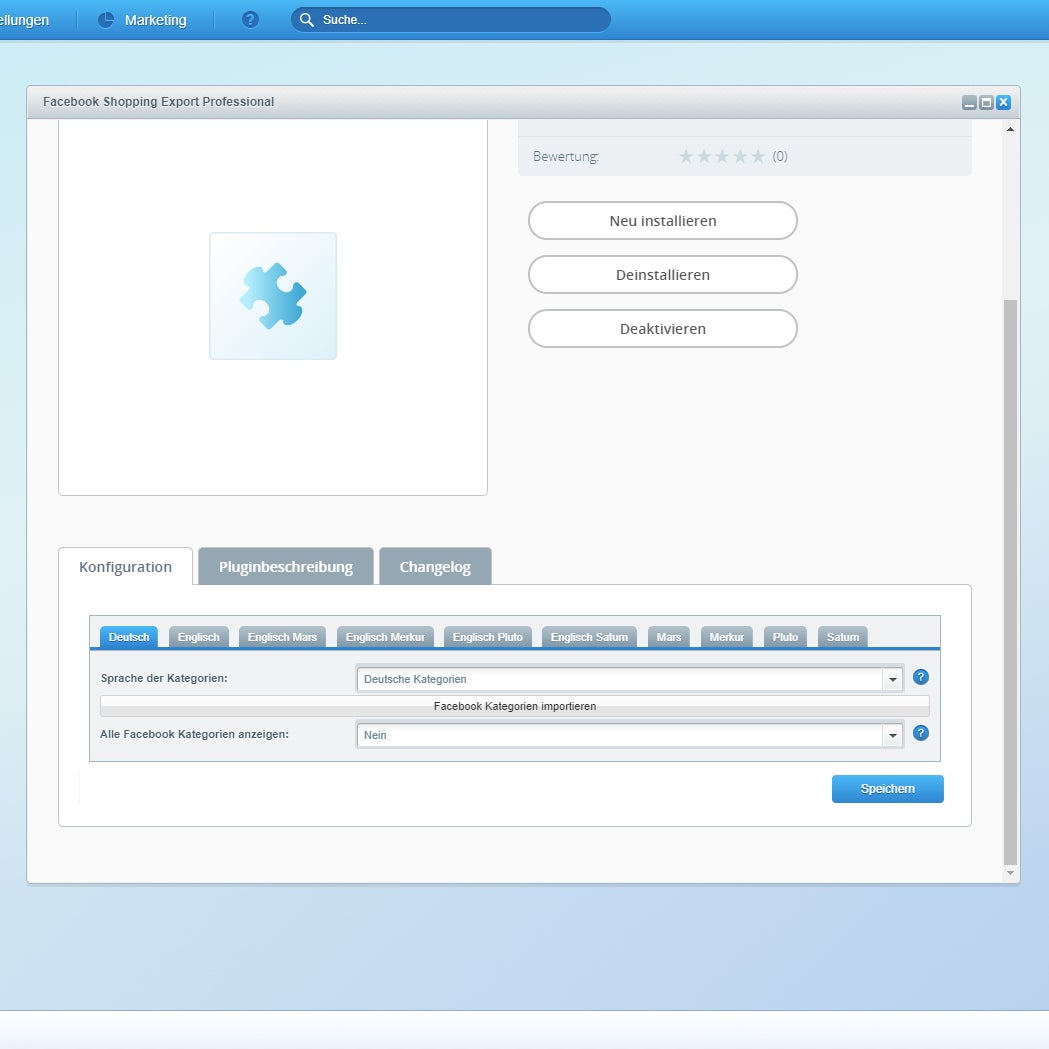This screenshot has height=1049, width=1049.
Task: Click the scrollbar down arrow
Action: click(1010, 873)
